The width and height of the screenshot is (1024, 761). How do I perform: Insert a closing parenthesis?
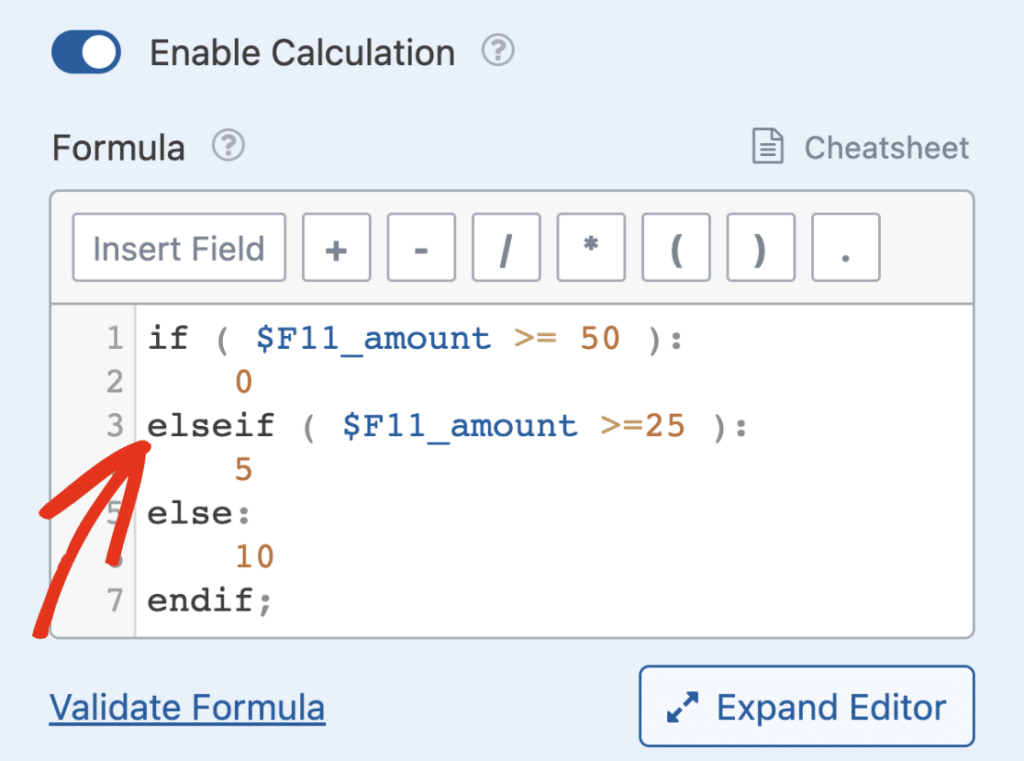click(761, 247)
